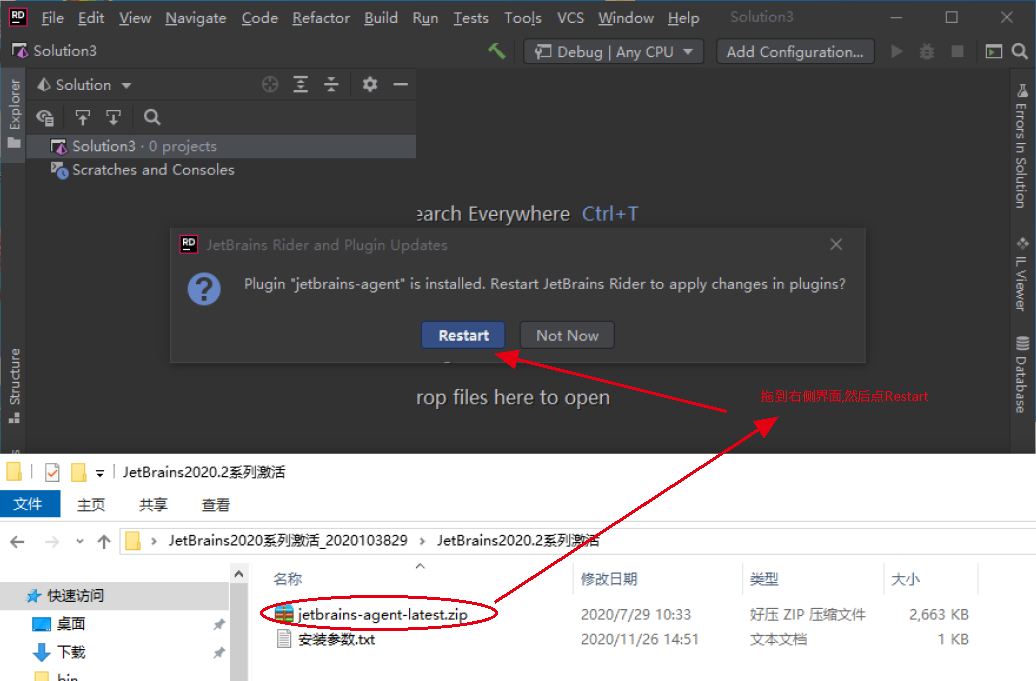Select jetbrains-agent-latest.zip file
The width and height of the screenshot is (1036, 681).
point(371,614)
